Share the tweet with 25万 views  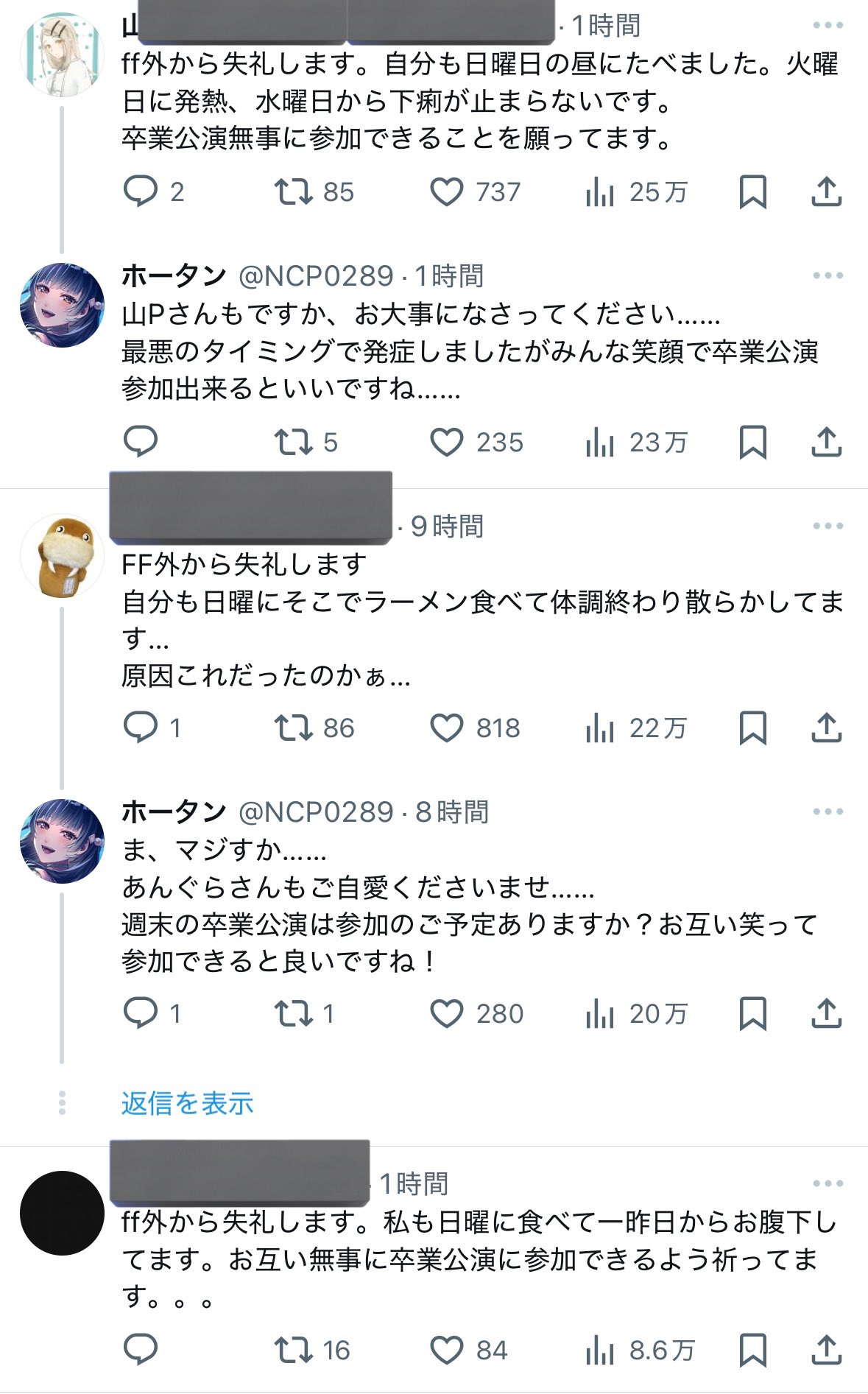tap(826, 191)
